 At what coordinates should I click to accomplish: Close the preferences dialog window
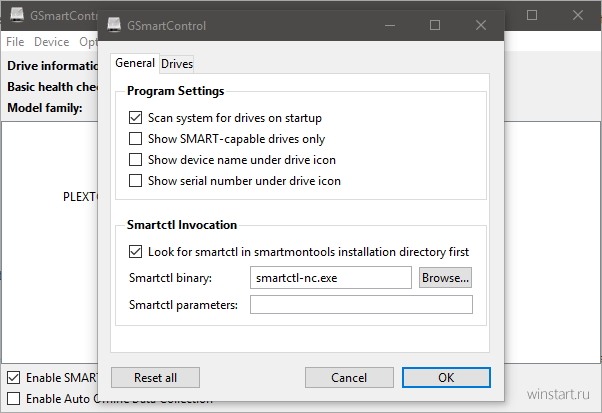(x=481, y=25)
